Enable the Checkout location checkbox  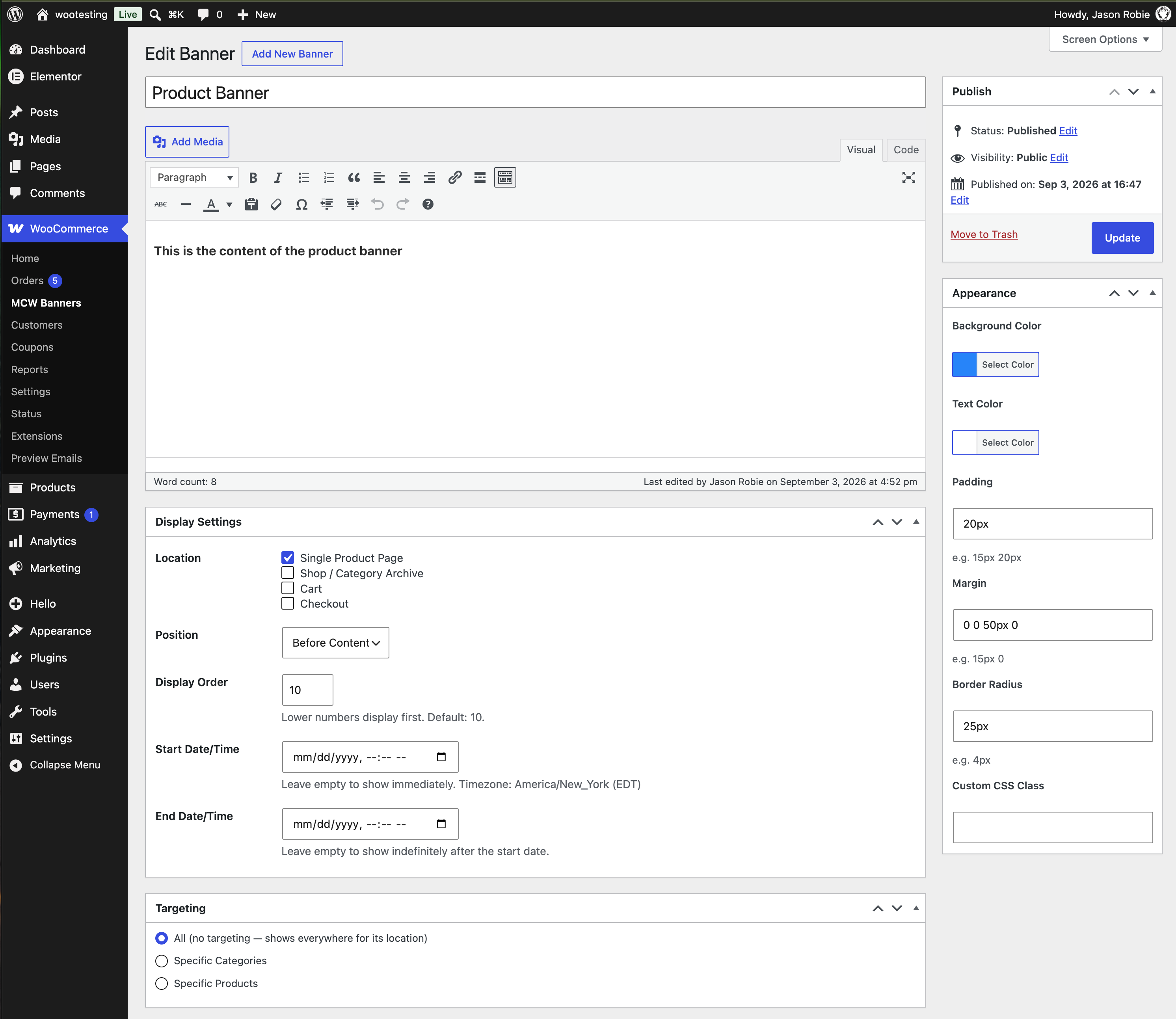coord(288,603)
